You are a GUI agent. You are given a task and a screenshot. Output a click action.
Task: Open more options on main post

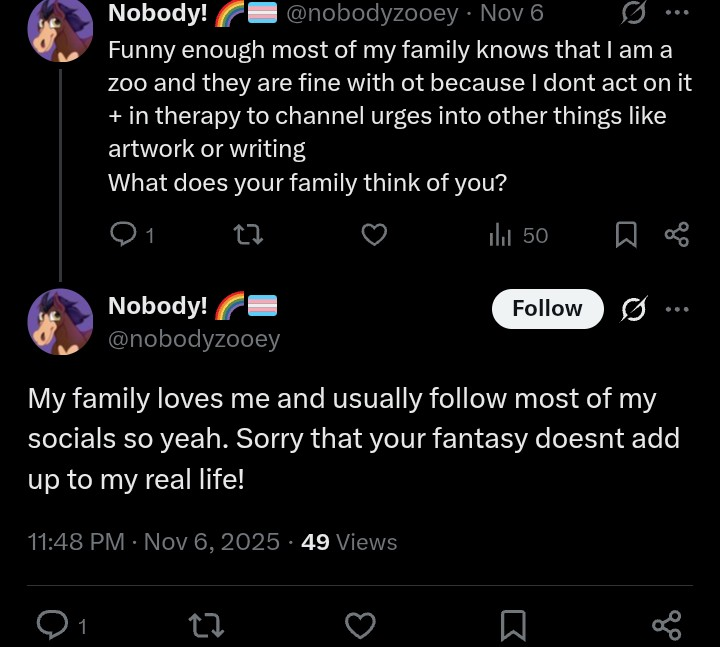point(677,309)
